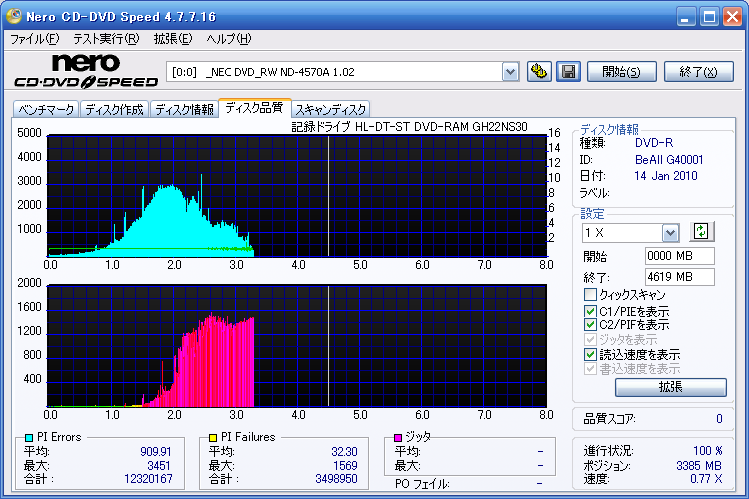This screenshot has width=749, height=499.
Task: Click the 終了(X) exit button
Action: point(699,72)
